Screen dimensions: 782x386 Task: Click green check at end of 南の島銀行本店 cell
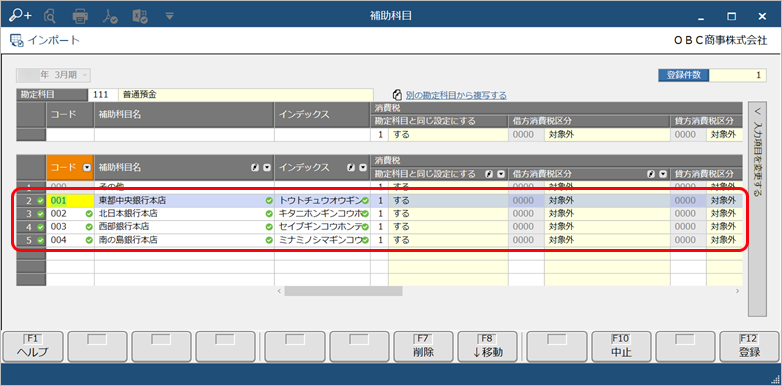[x=269, y=240]
